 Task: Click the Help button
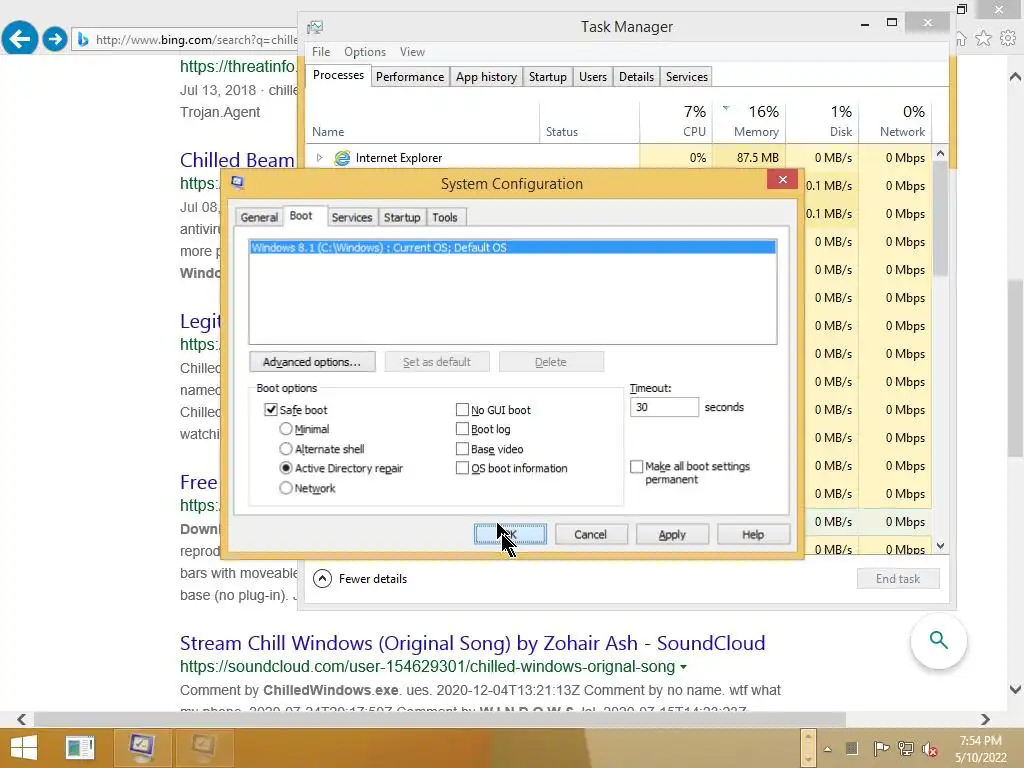pyautogui.click(x=753, y=534)
